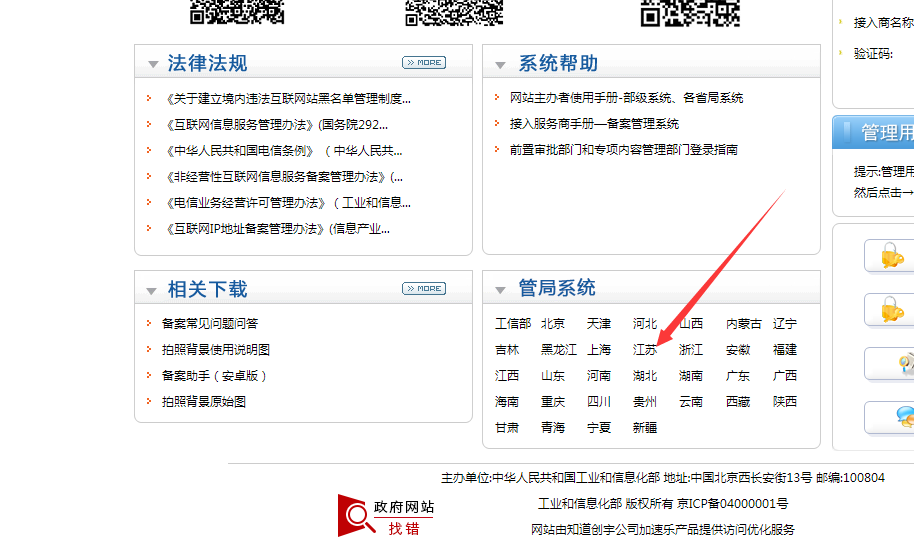Screen dimensions: 914x540
Task: Open 接入服务商手册—备案管理系统 help link
Action: click(x=594, y=124)
